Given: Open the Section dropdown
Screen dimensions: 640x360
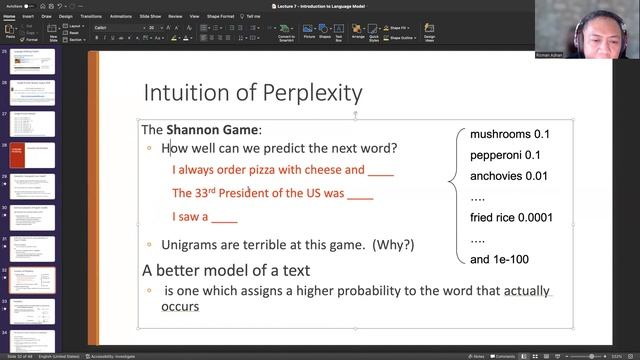Looking at the screenshot, I should pos(74,40).
